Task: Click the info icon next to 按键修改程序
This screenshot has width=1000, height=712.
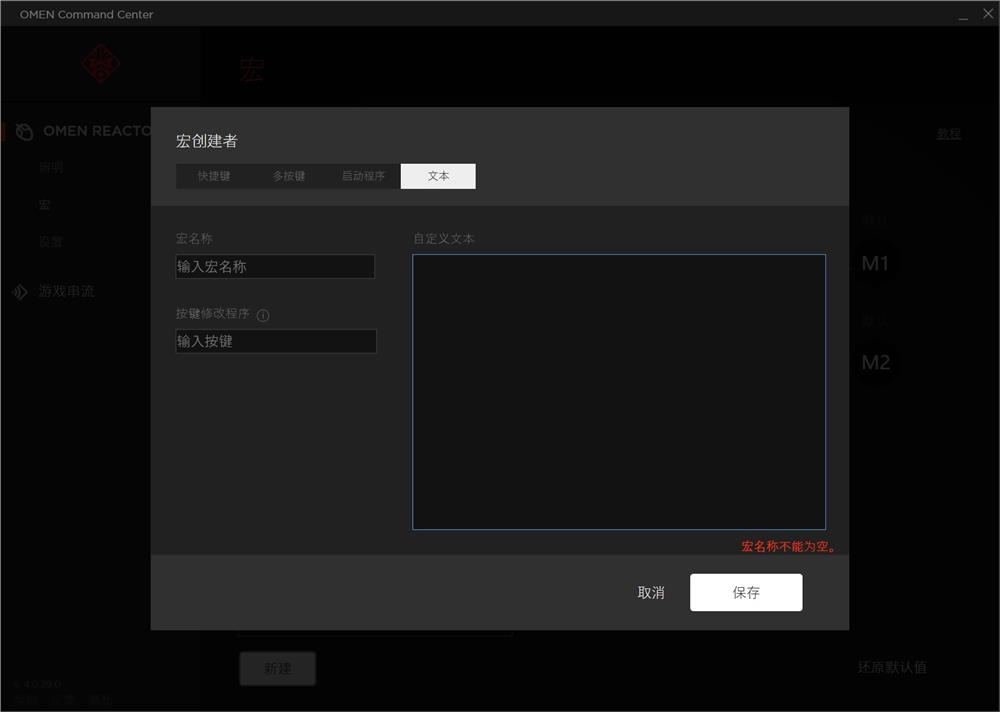Action: [262, 314]
